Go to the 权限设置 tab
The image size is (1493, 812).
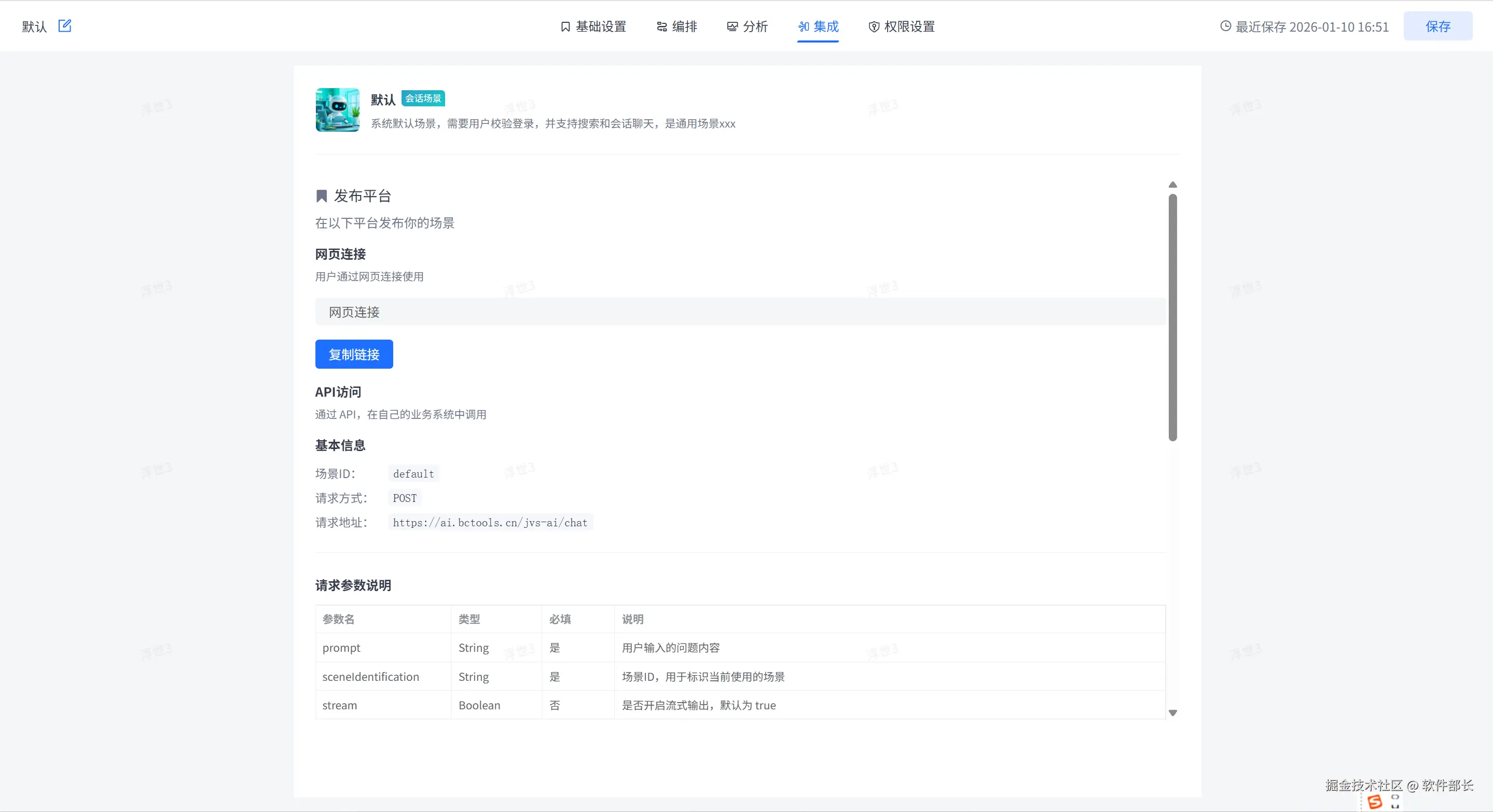pos(901,26)
